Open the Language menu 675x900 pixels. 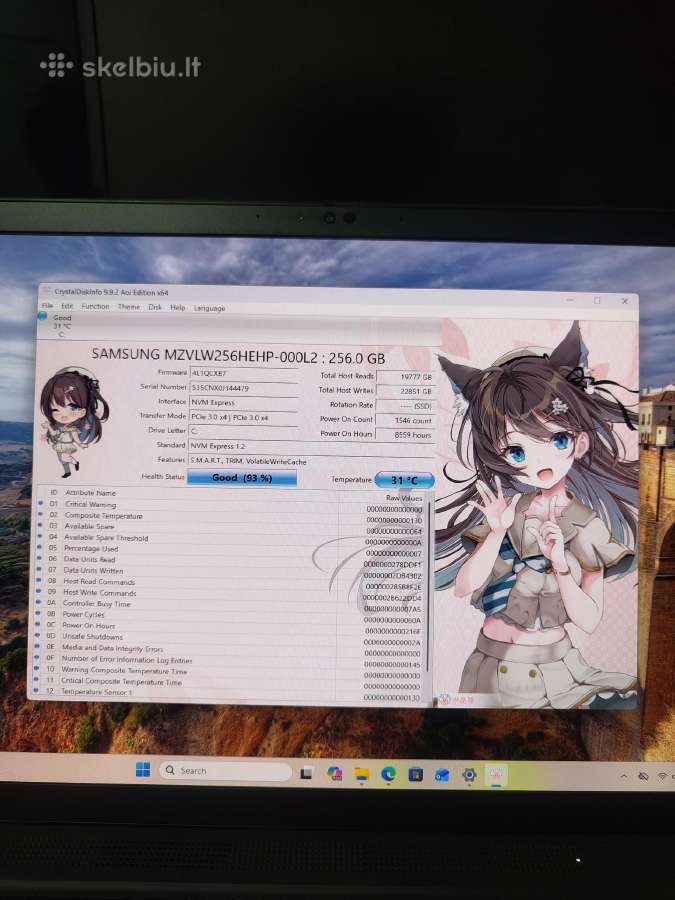pyautogui.click(x=210, y=308)
